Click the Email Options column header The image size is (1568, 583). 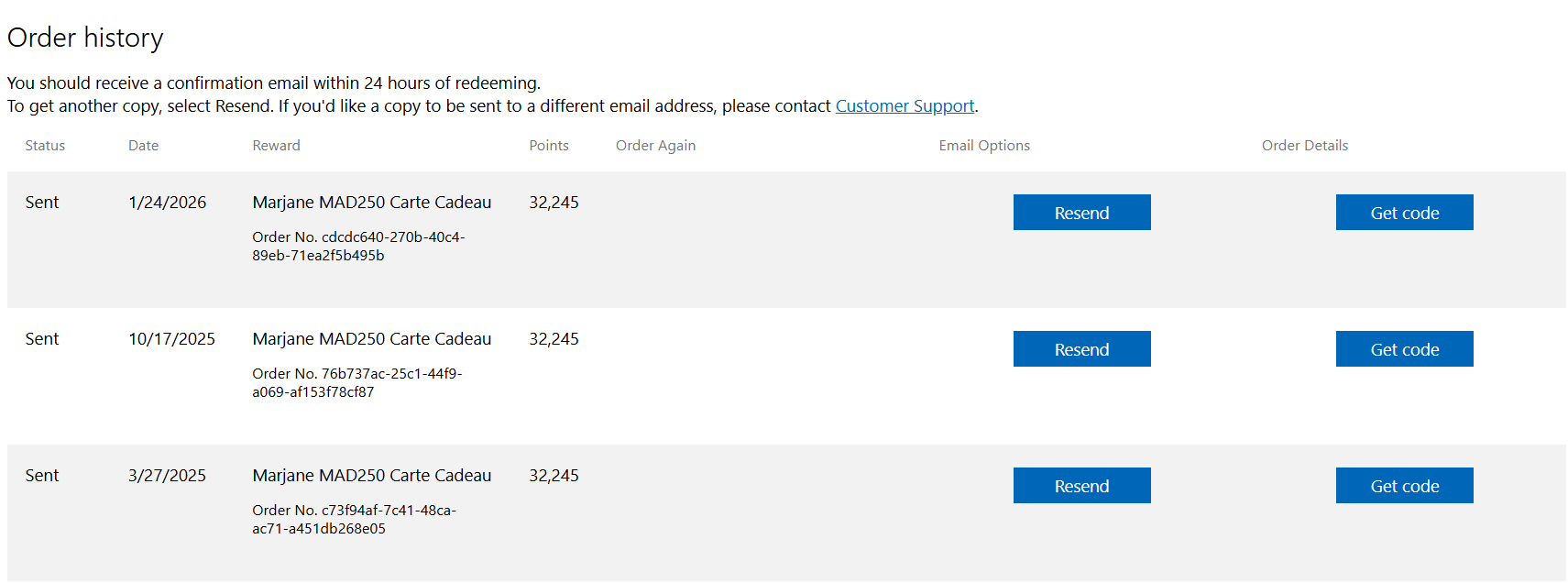(984, 145)
